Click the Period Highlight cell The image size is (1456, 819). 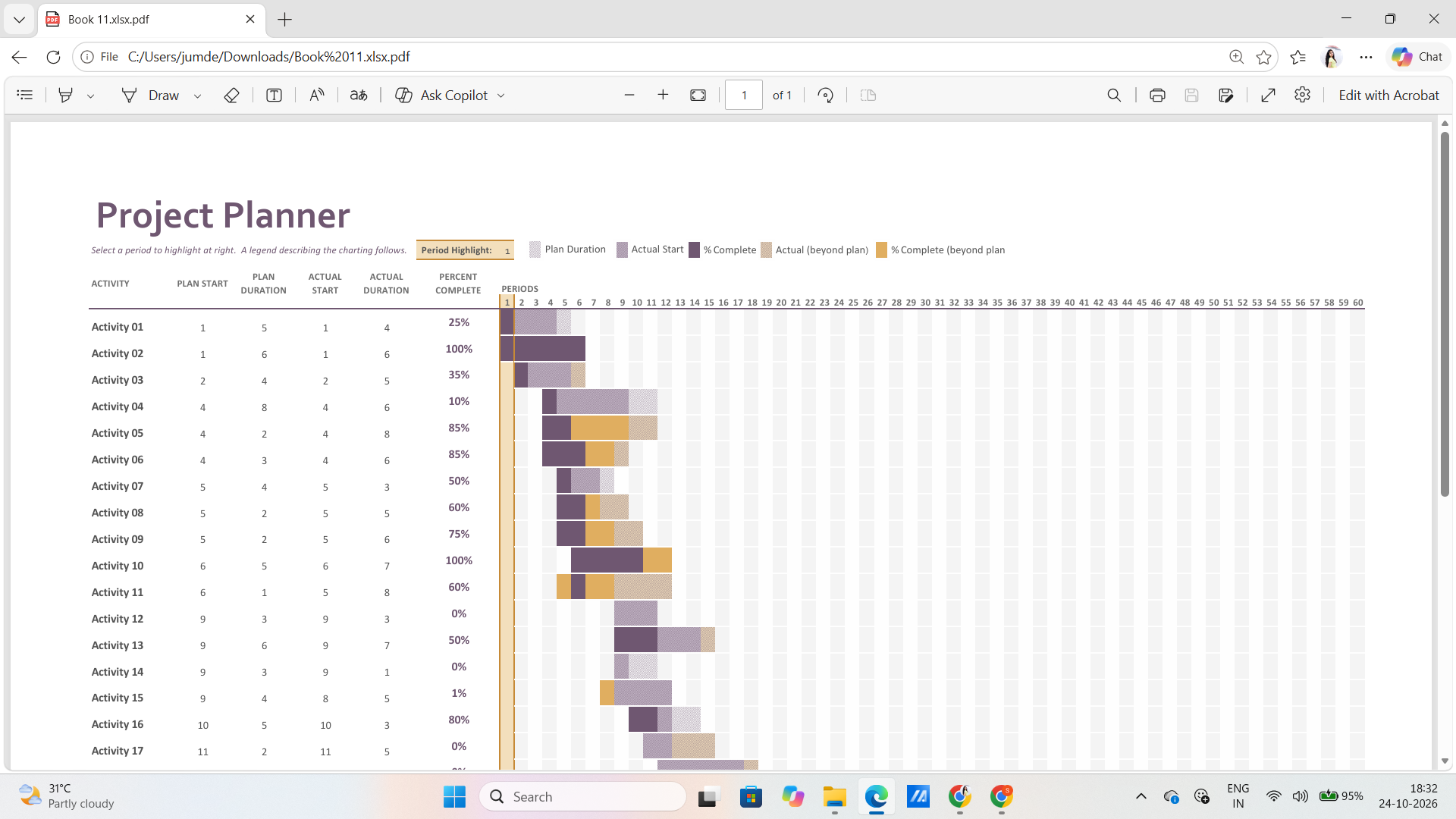[465, 250]
